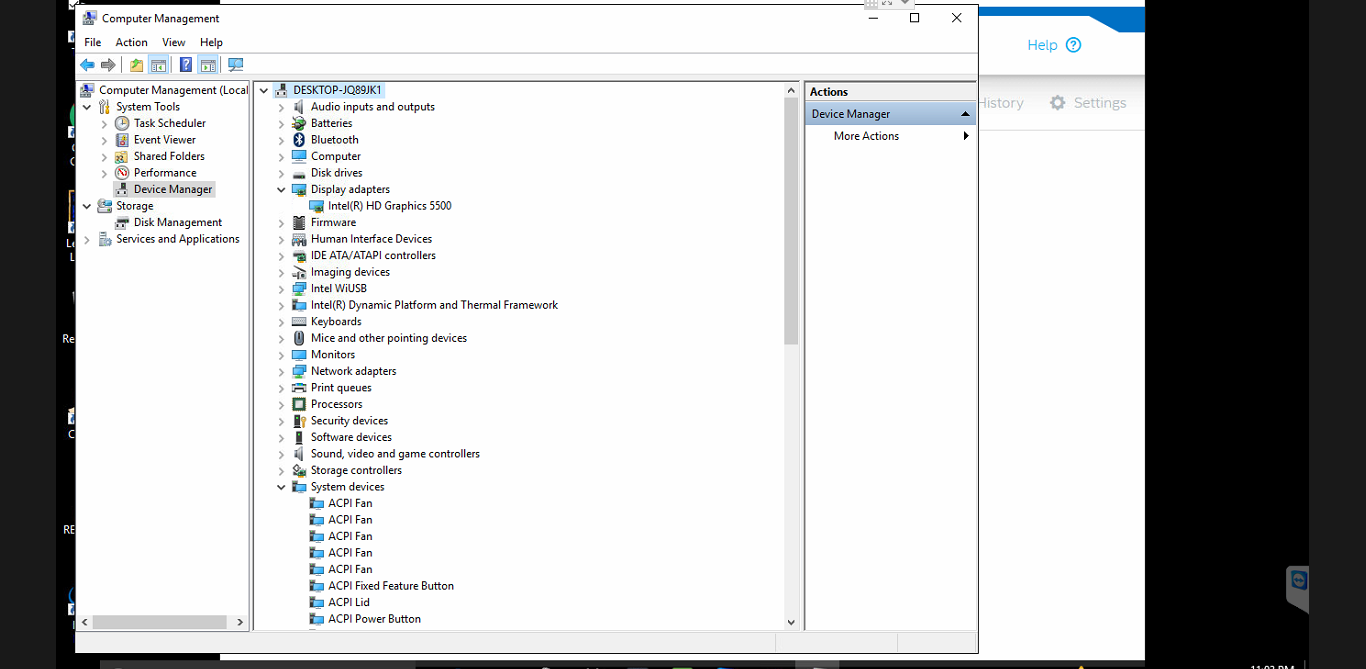
Task: Click the Back arrow toolbar icon
Action: (87, 65)
